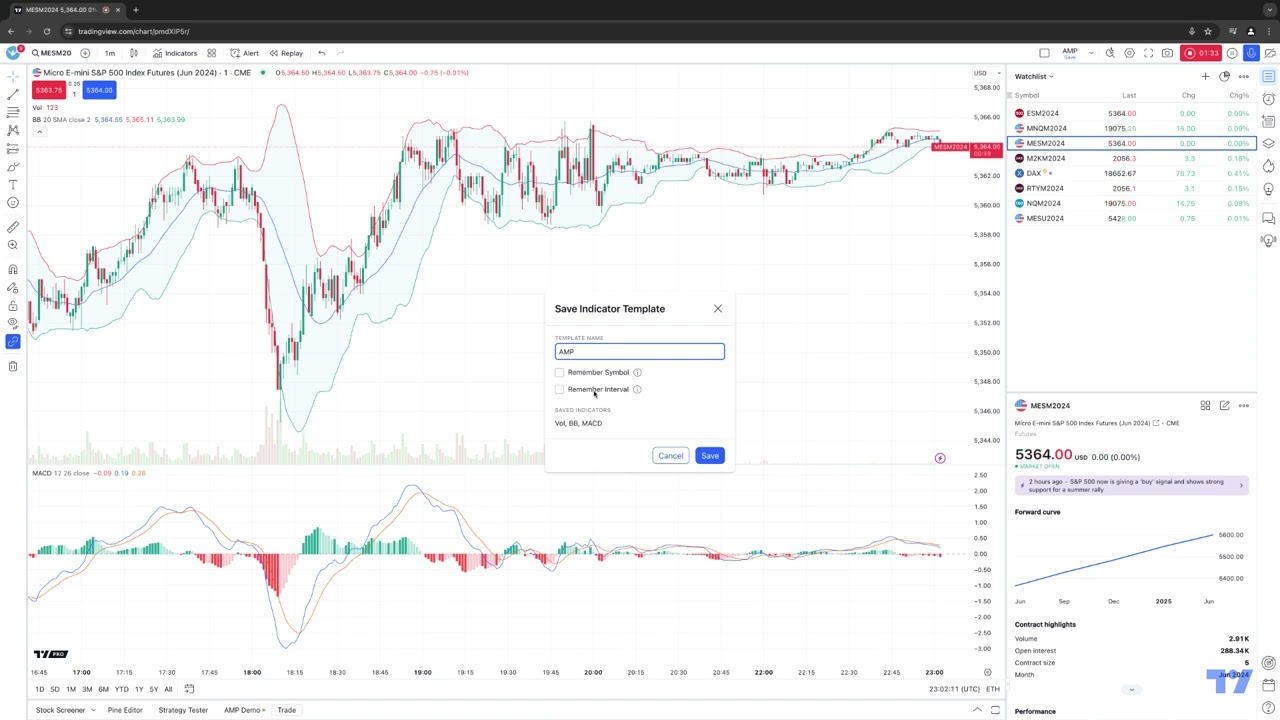Pause the recording
The image size is (1280, 720).
(x=1233, y=53)
